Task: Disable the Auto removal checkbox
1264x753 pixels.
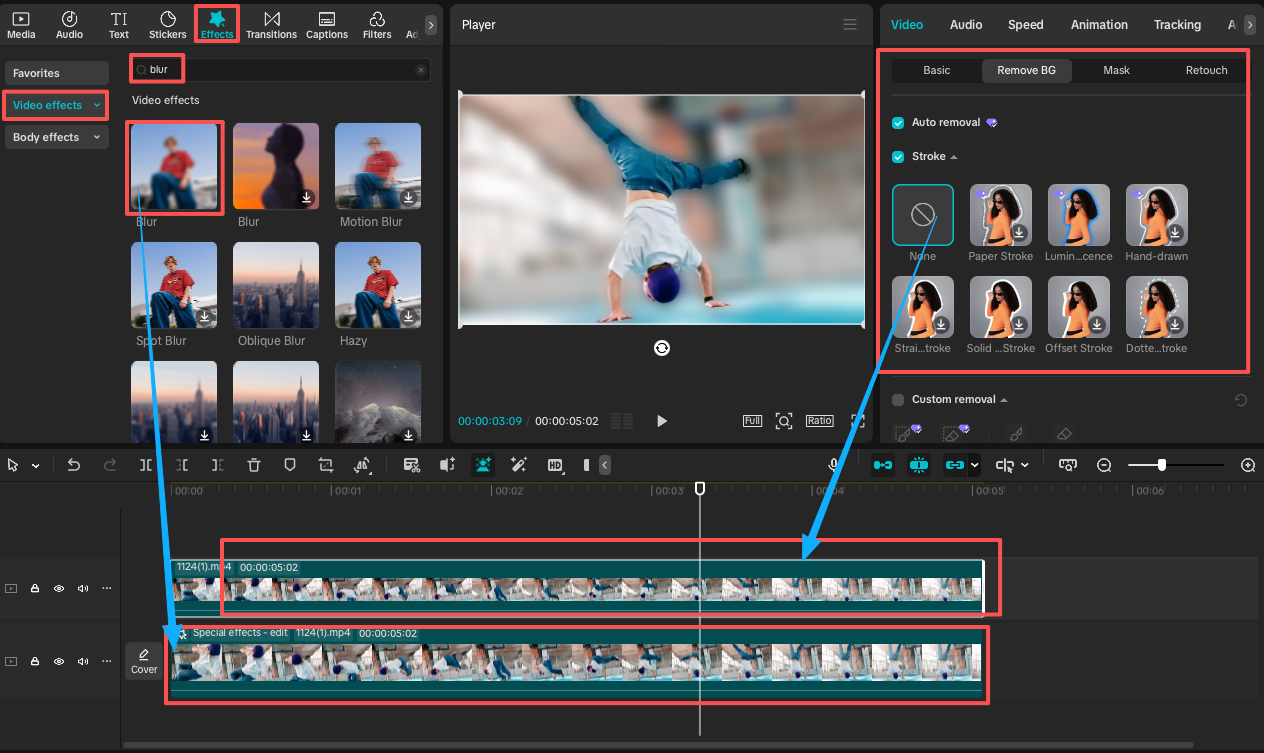Action: pos(897,122)
